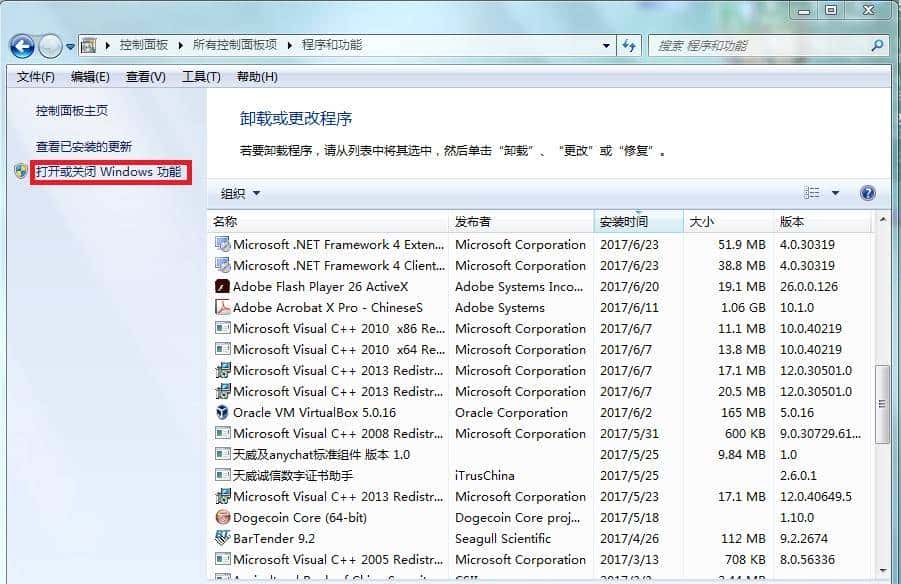Open the Help question mark icon
901x584 pixels.
(x=866, y=192)
